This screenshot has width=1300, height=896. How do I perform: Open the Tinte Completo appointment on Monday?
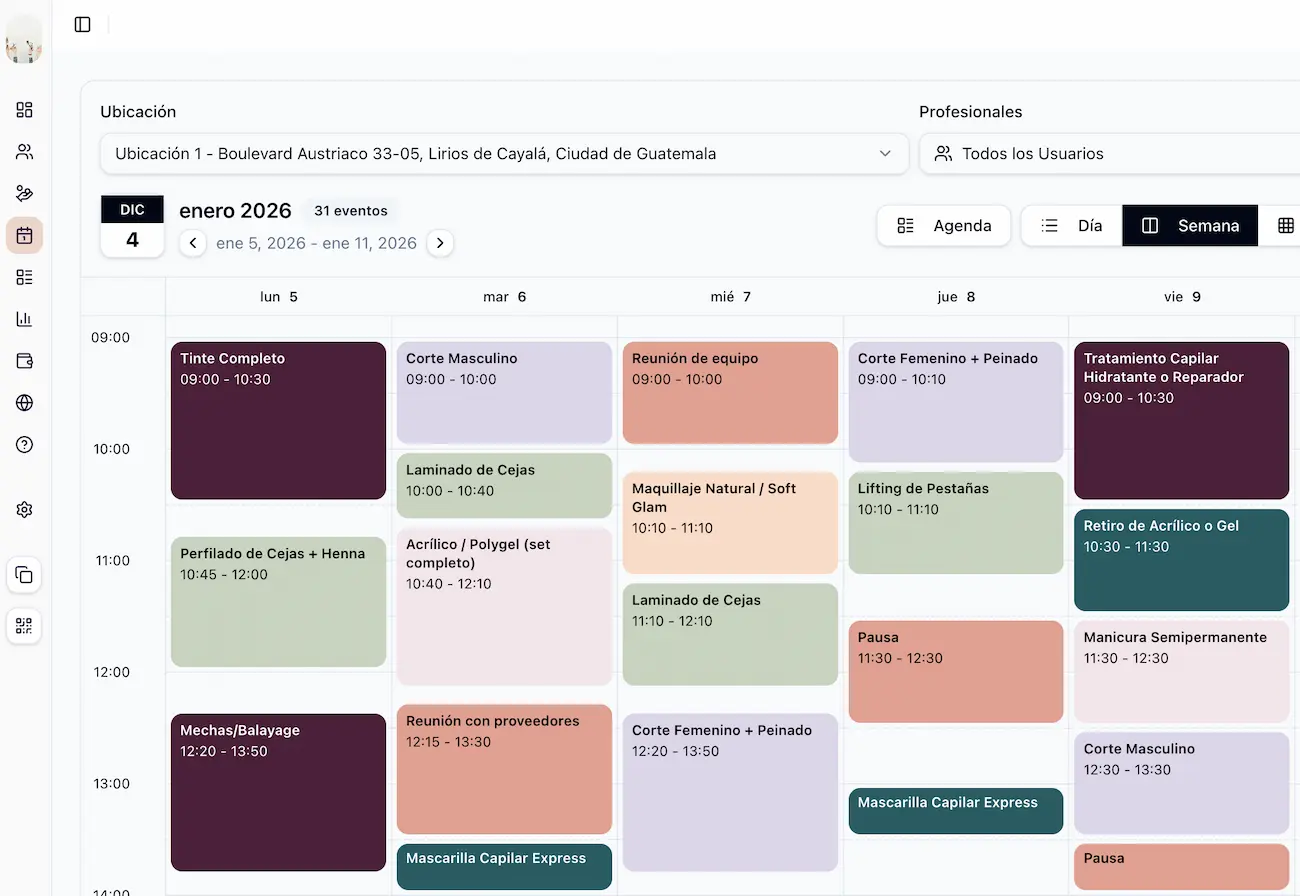click(278, 420)
